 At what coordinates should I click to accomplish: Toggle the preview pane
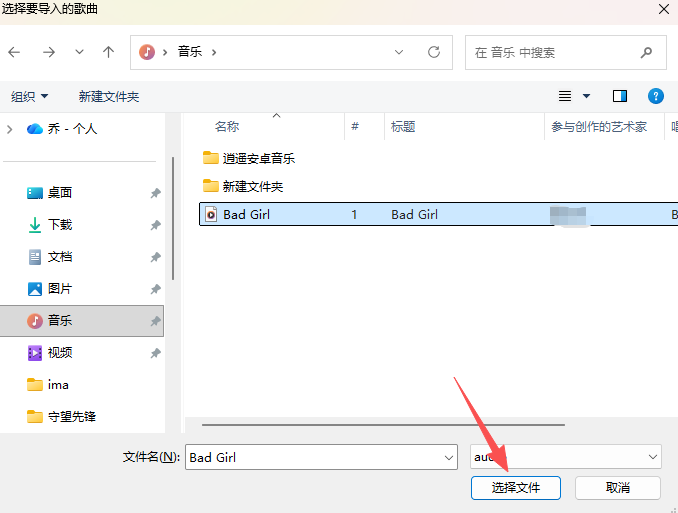tap(620, 96)
